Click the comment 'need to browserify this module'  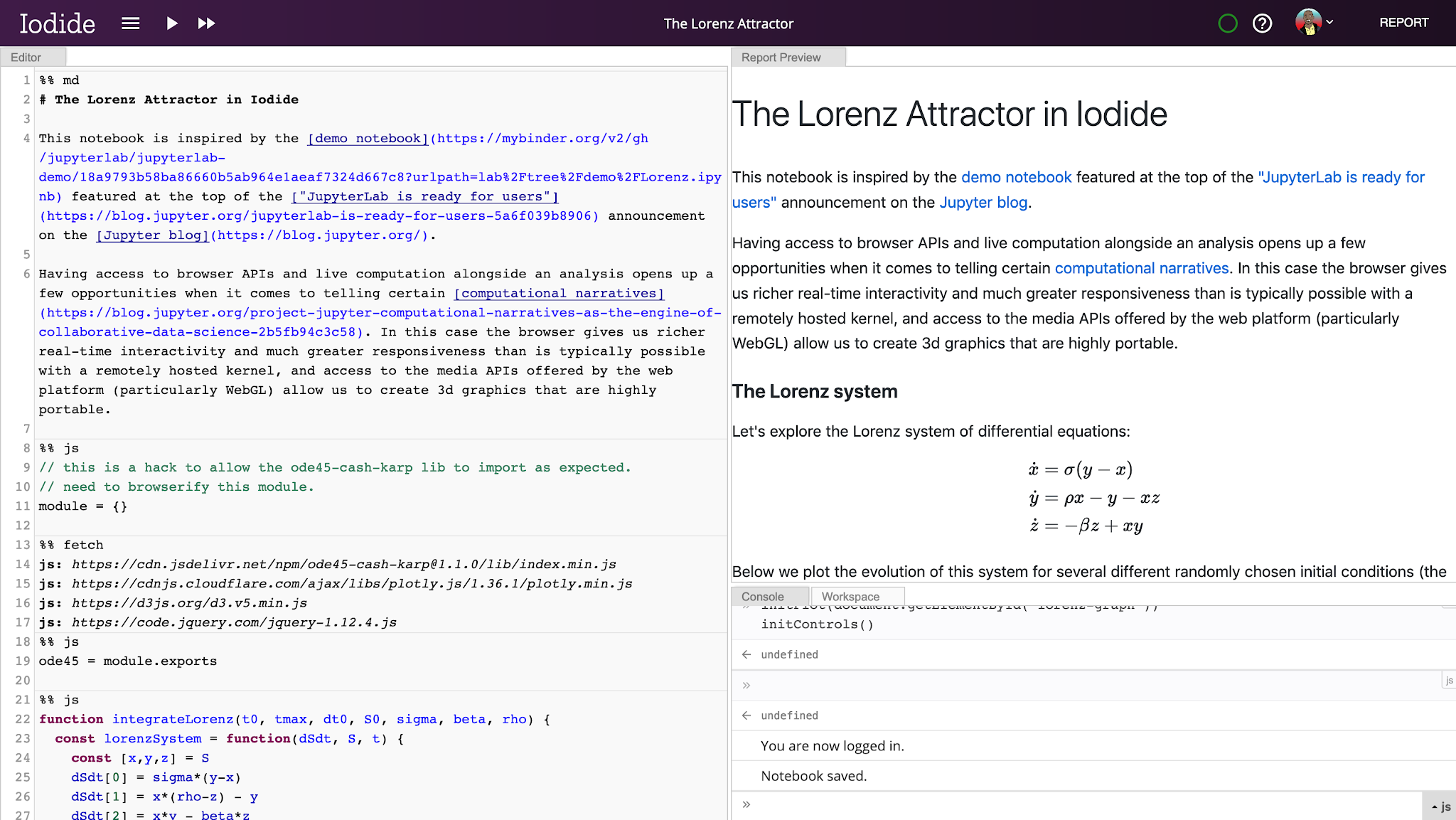click(x=176, y=487)
